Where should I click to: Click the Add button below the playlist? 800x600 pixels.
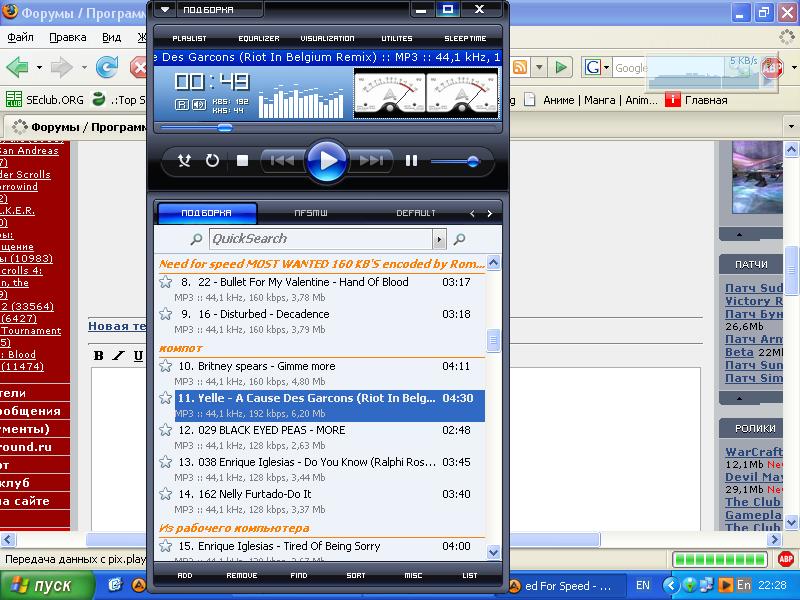[185, 576]
